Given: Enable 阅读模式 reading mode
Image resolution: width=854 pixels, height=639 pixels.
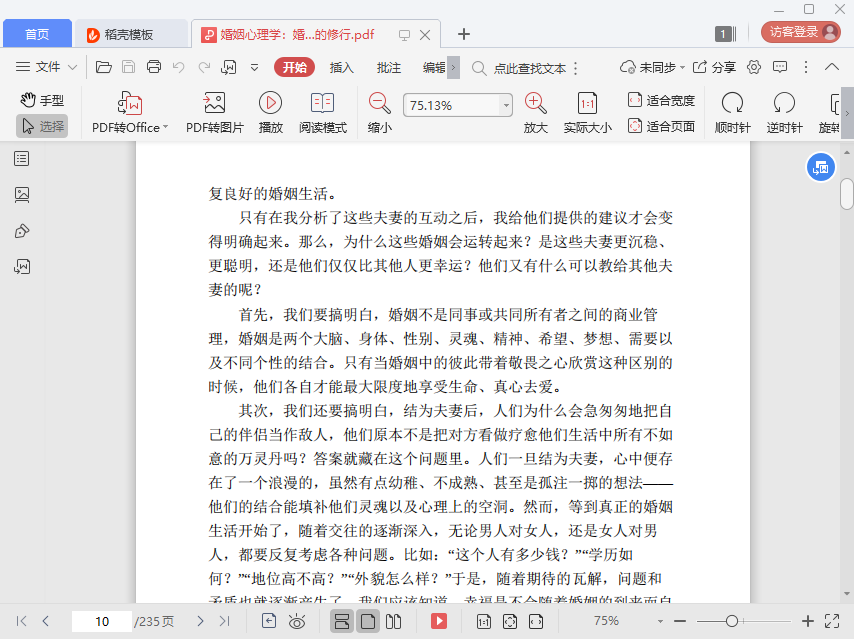Looking at the screenshot, I should [x=322, y=113].
